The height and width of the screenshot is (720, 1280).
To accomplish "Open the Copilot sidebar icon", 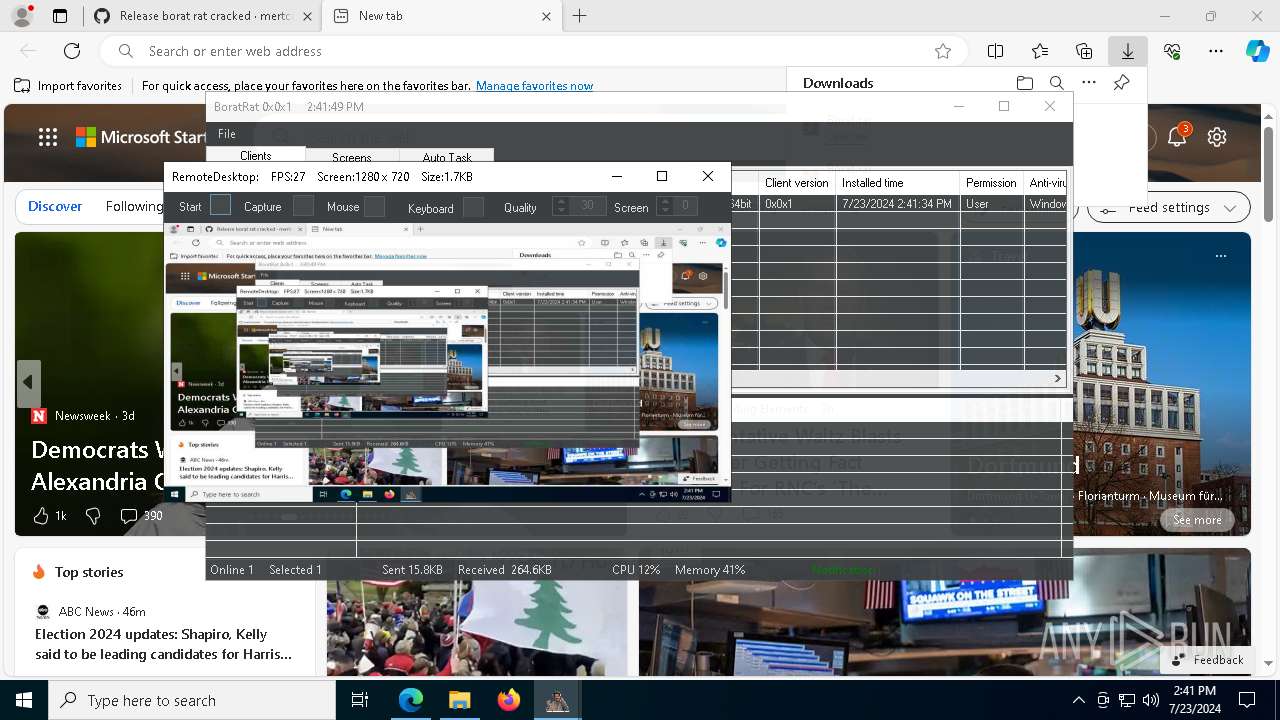I will point(1257,51).
